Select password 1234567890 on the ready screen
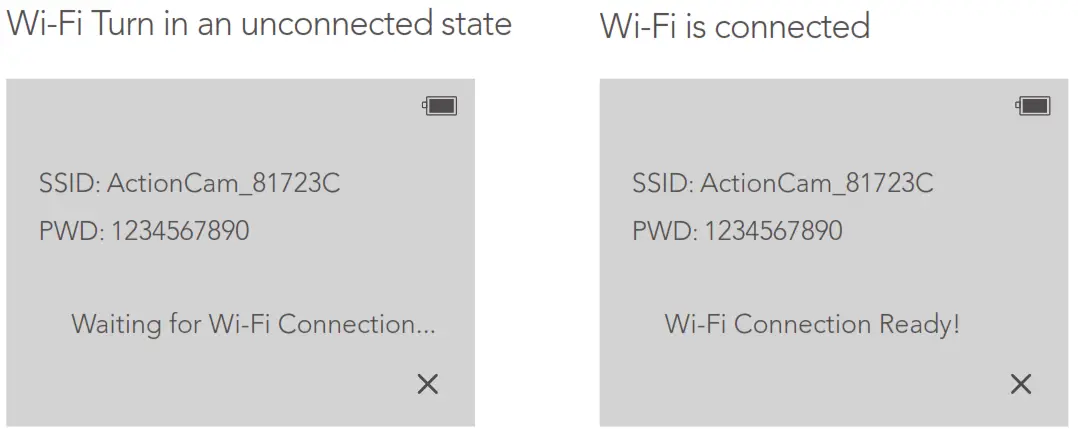This screenshot has height=429, width=1078. click(x=773, y=232)
